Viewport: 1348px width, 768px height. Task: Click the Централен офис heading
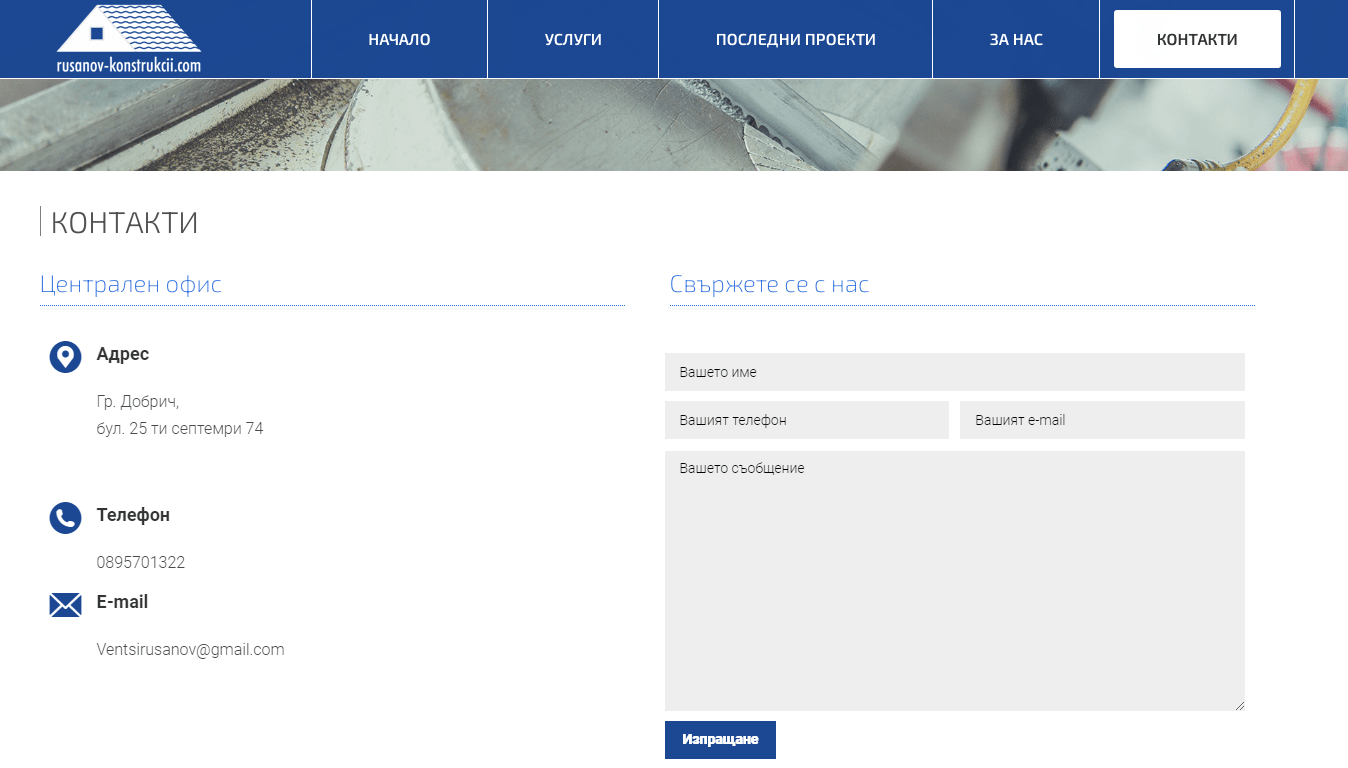pyautogui.click(x=131, y=284)
